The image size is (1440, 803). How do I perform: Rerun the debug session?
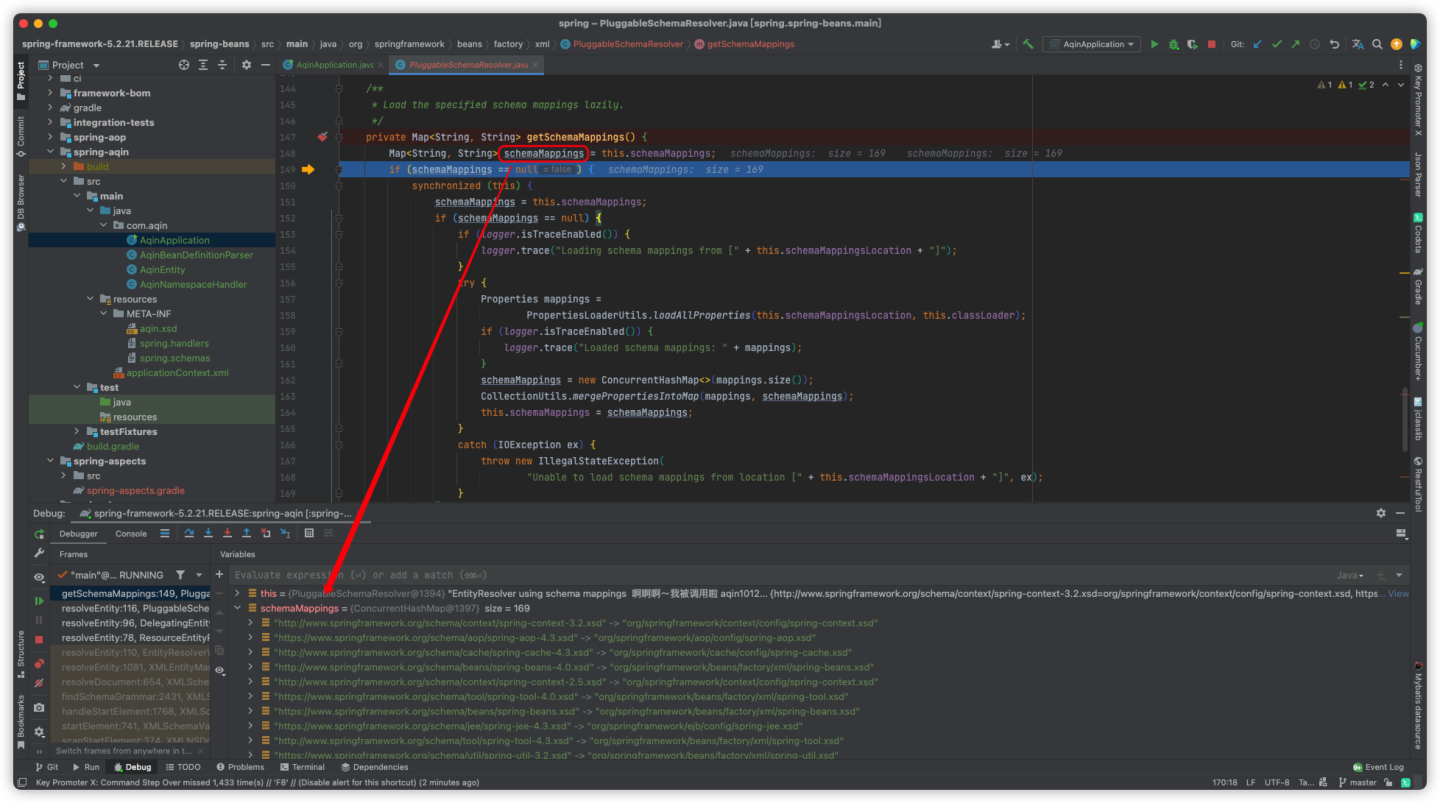tap(39, 534)
